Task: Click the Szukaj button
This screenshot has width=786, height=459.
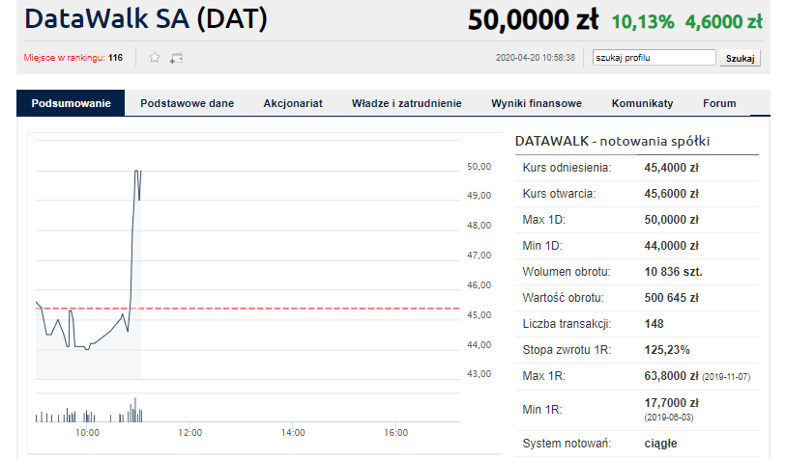Action: tap(740, 58)
